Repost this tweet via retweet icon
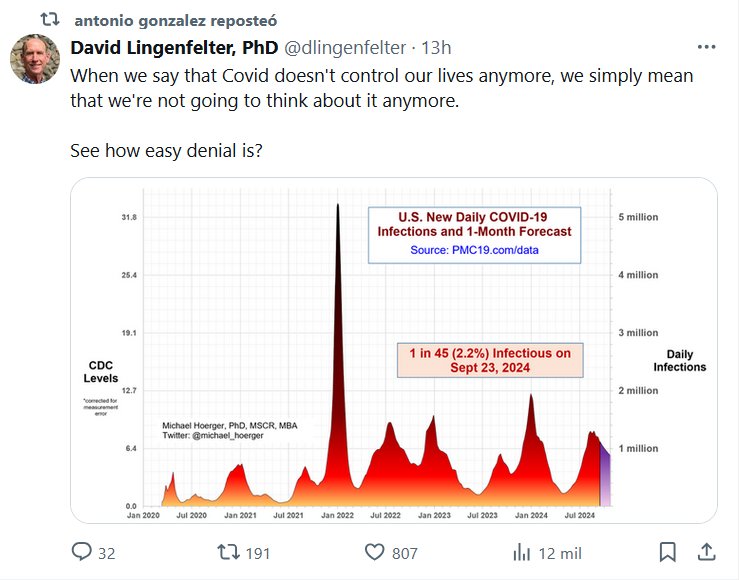The height and width of the screenshot is (580, 740). coord(228,552)
